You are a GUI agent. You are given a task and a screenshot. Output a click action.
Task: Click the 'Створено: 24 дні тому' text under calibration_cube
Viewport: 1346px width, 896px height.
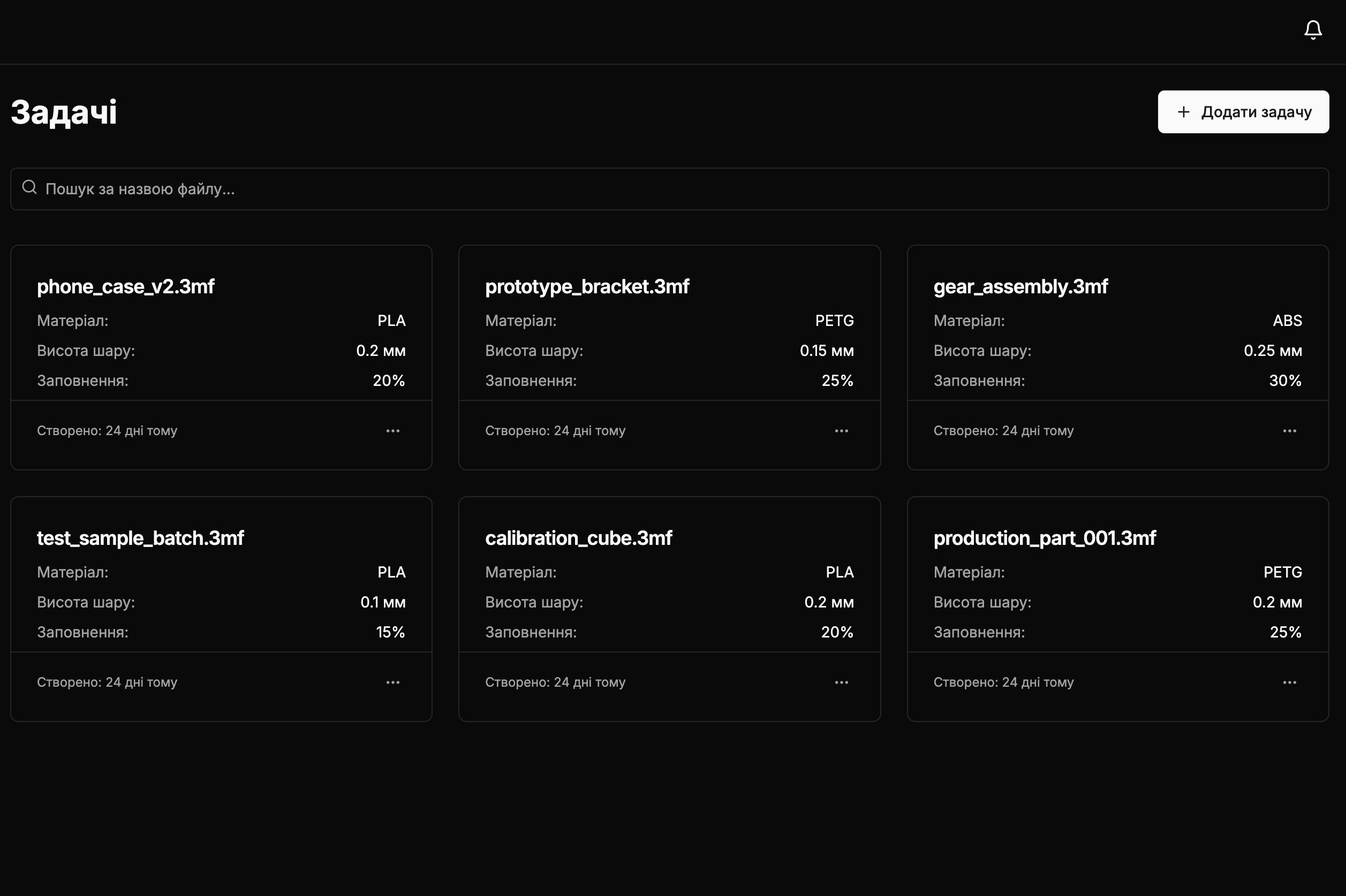coord(555,682)
